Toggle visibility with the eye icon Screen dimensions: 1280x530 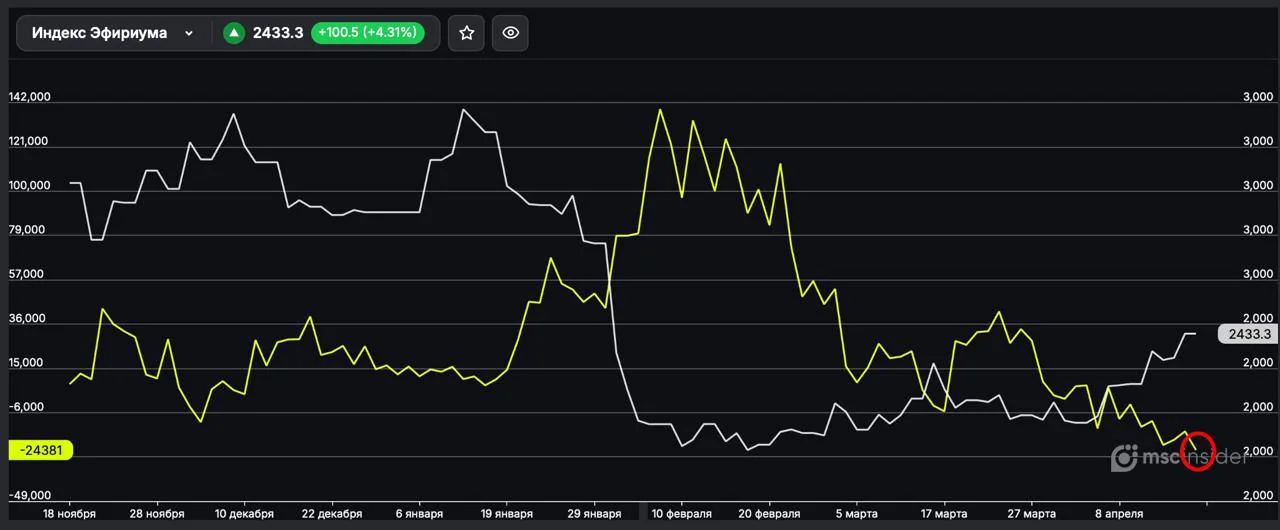[x=510, y=33]
